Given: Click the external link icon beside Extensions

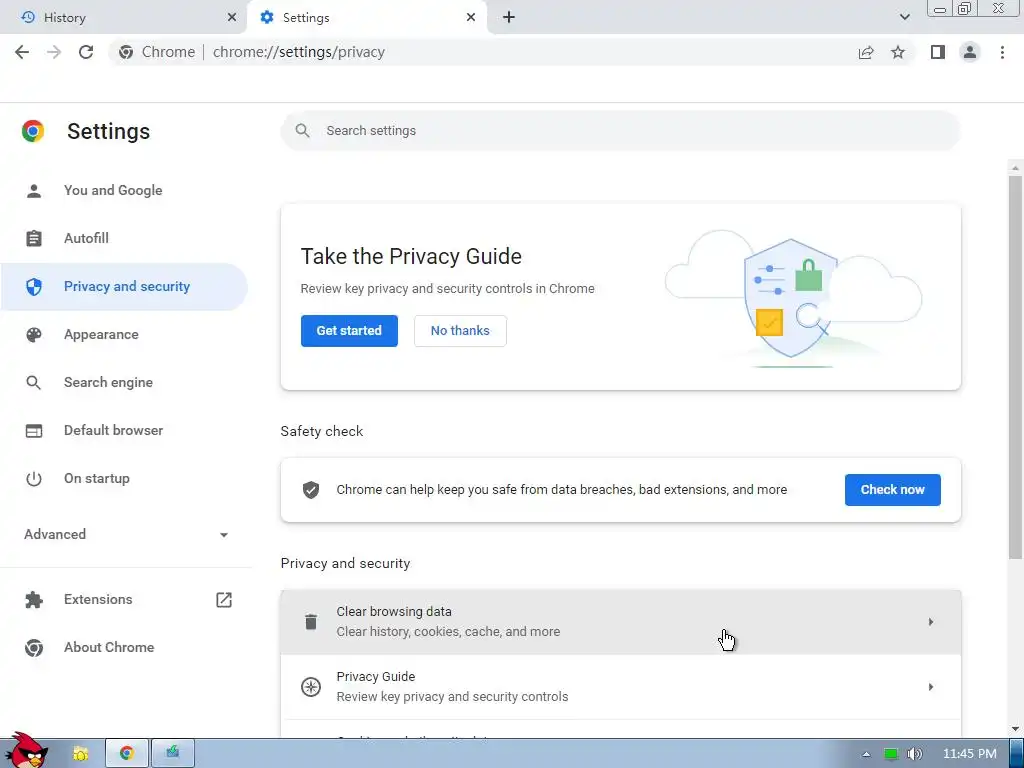Looking at the screenshot, I should coord(224,600).
